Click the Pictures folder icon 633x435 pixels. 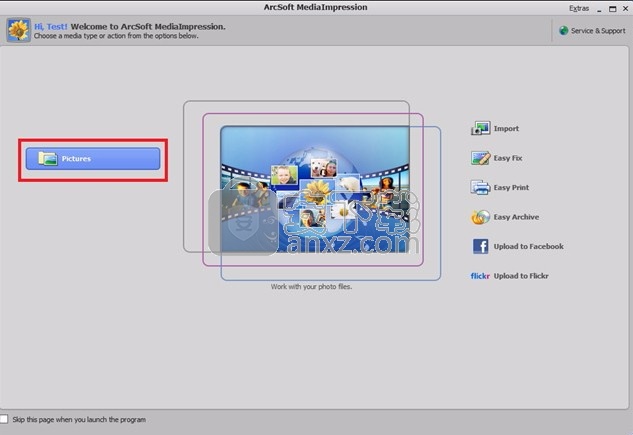coord(48,159)
